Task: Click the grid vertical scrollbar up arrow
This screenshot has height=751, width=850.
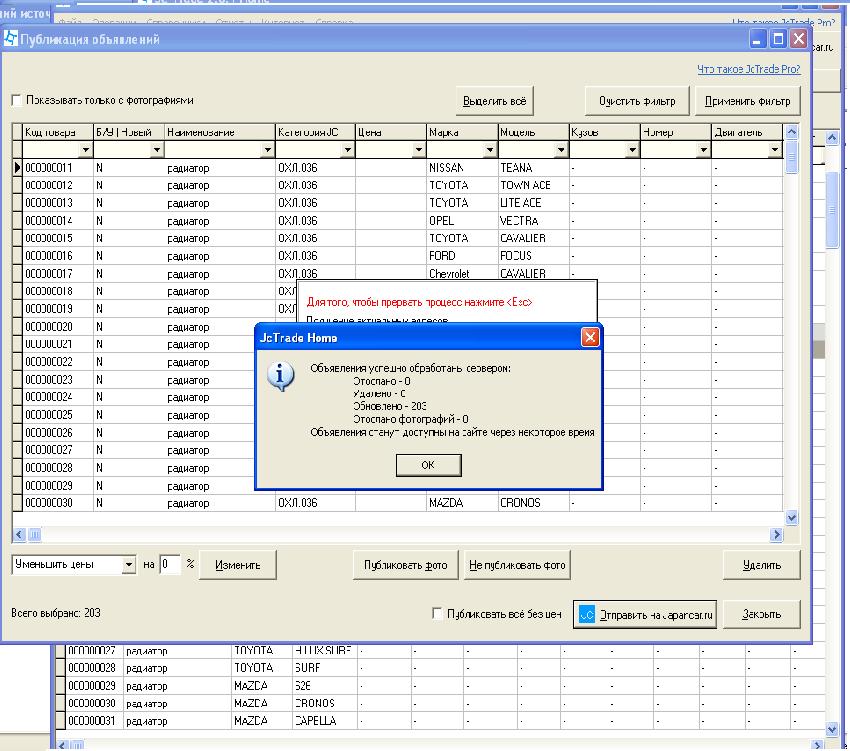Action: [791, 132]
